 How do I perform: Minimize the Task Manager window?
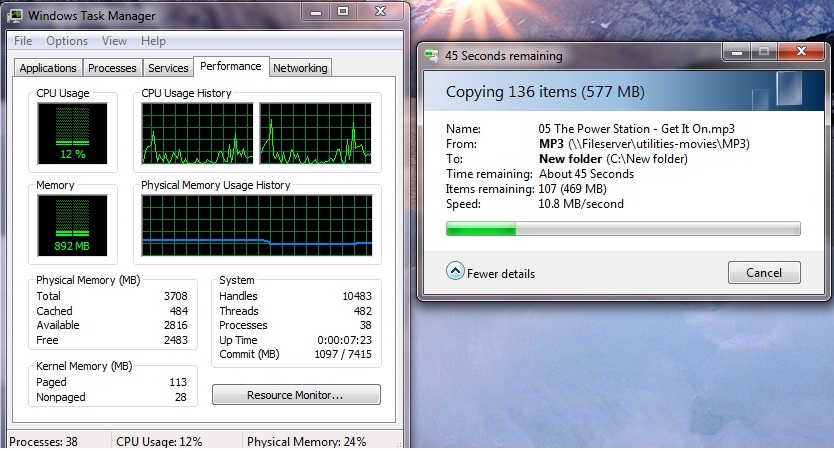tap(316, 12)
